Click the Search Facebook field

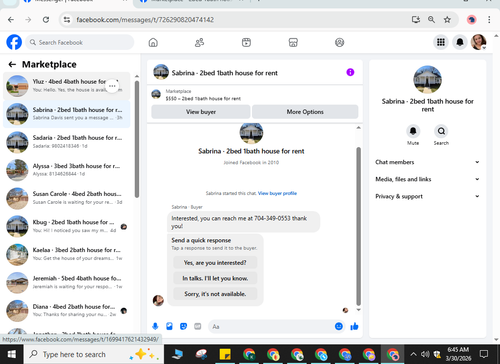[79, 42]
